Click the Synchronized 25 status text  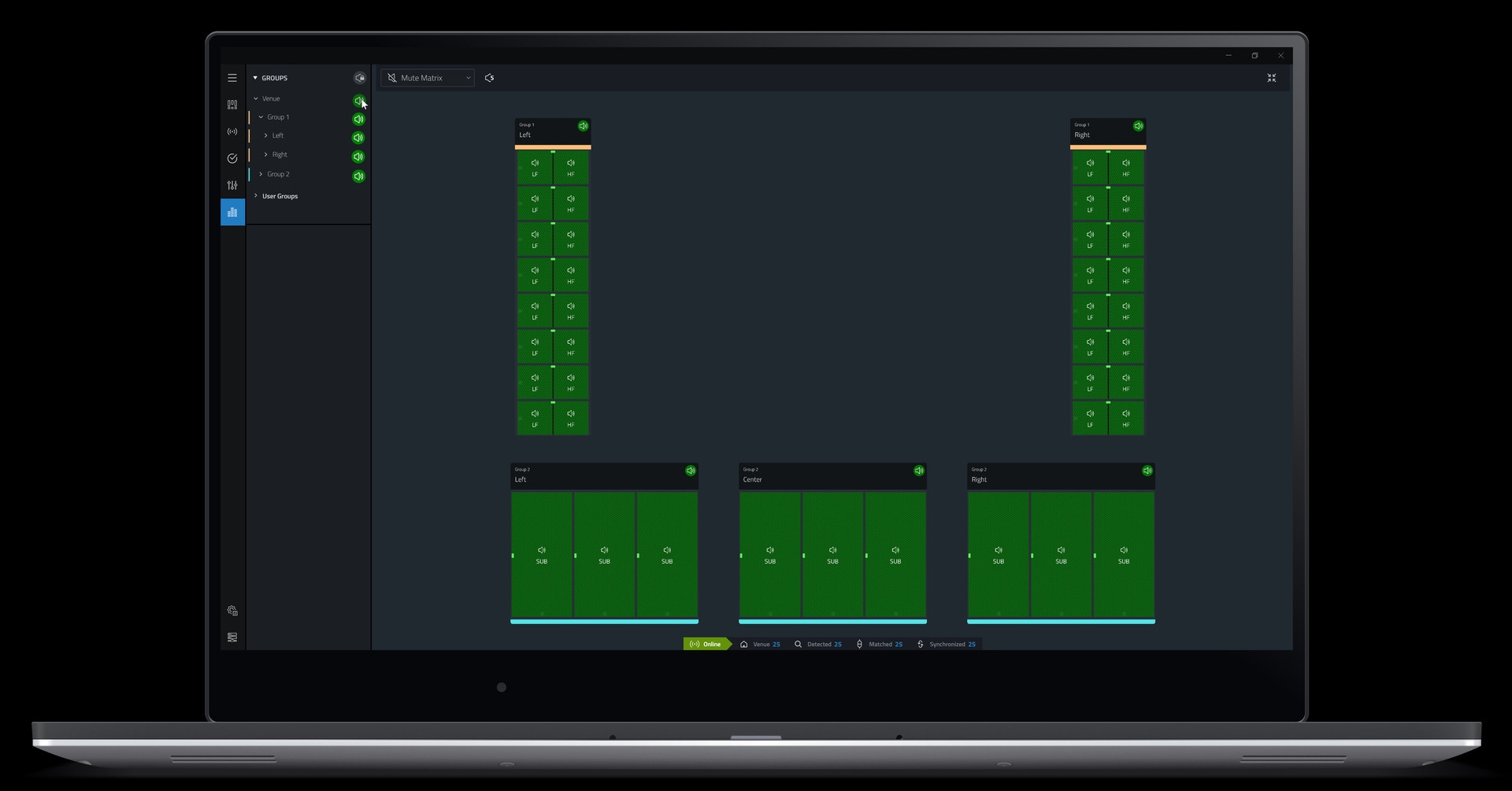tap(953, 644)
